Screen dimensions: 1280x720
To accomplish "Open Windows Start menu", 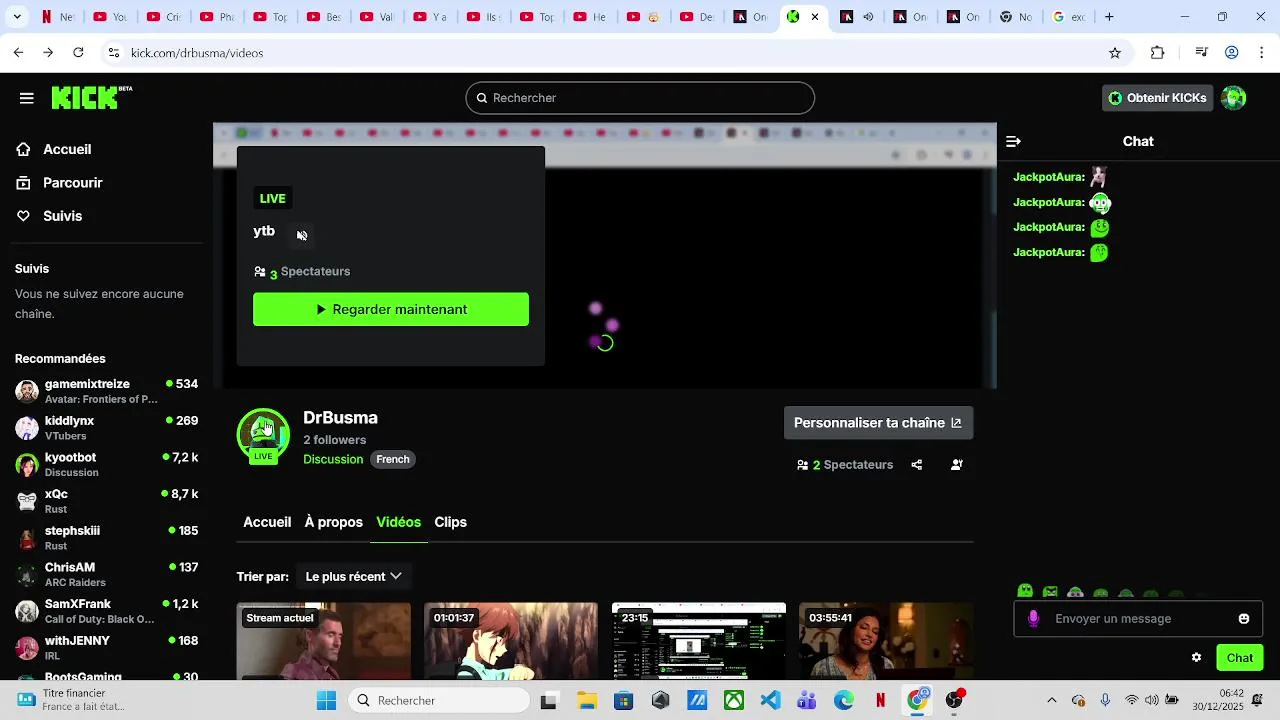I will [327, 701].
